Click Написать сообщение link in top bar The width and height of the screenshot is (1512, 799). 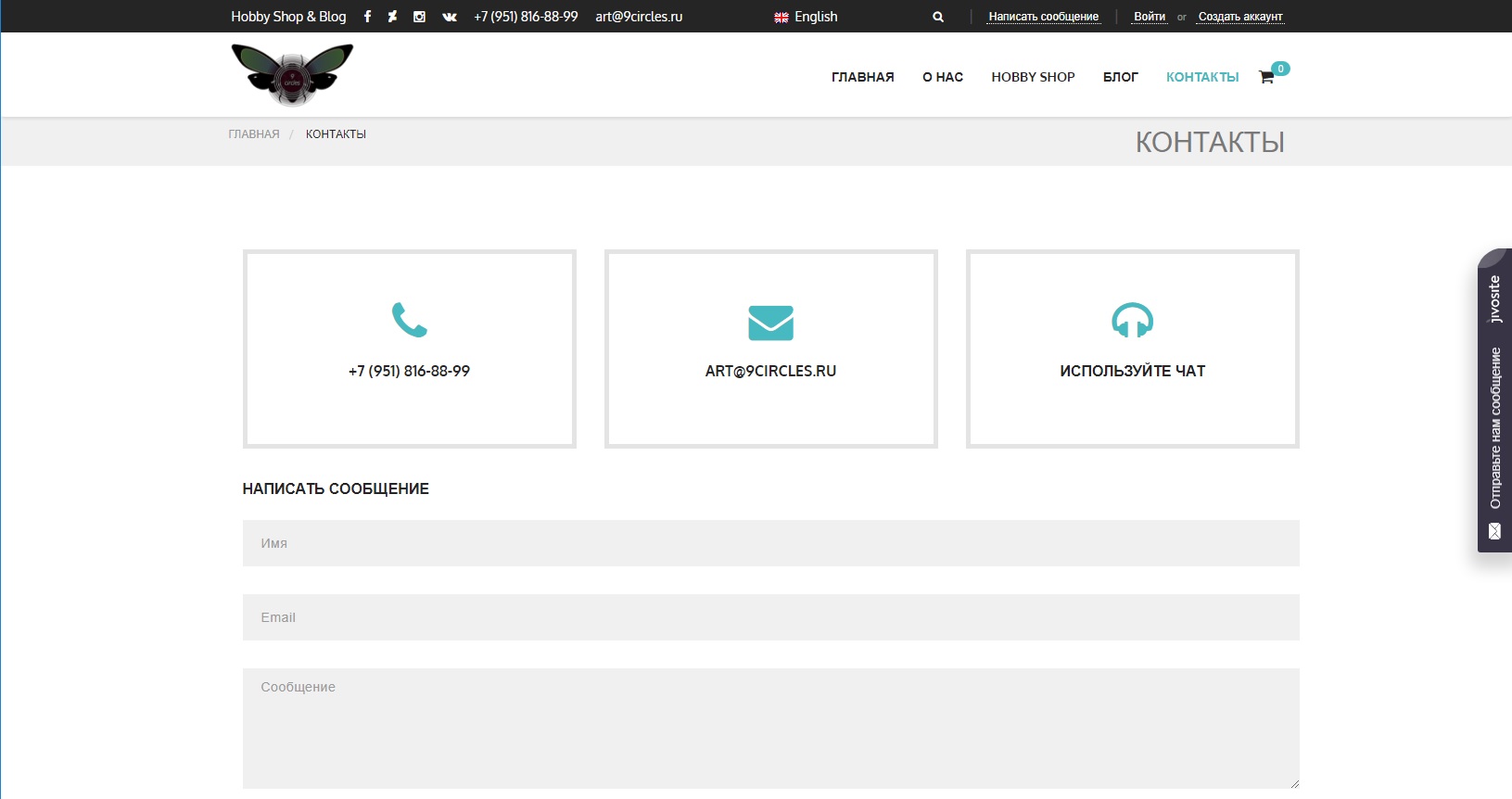pos(1043,17)
